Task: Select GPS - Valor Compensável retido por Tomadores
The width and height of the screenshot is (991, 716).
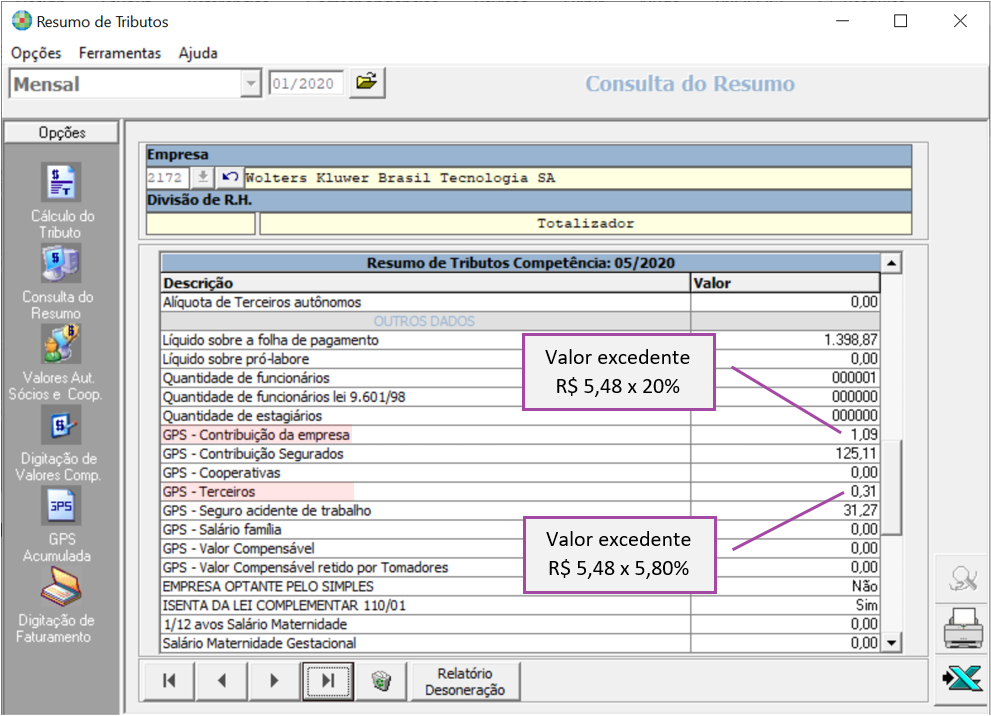Action: click(x=520, y=567)
